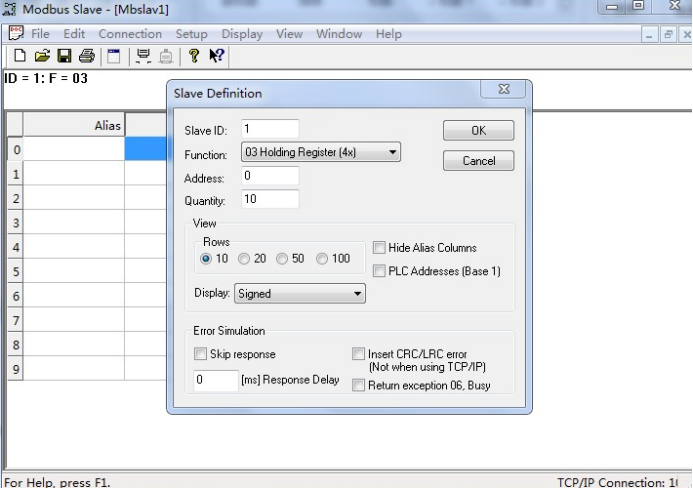Select row header 7 in table
This screenshot has height=489, width=693.
point(15,320)
